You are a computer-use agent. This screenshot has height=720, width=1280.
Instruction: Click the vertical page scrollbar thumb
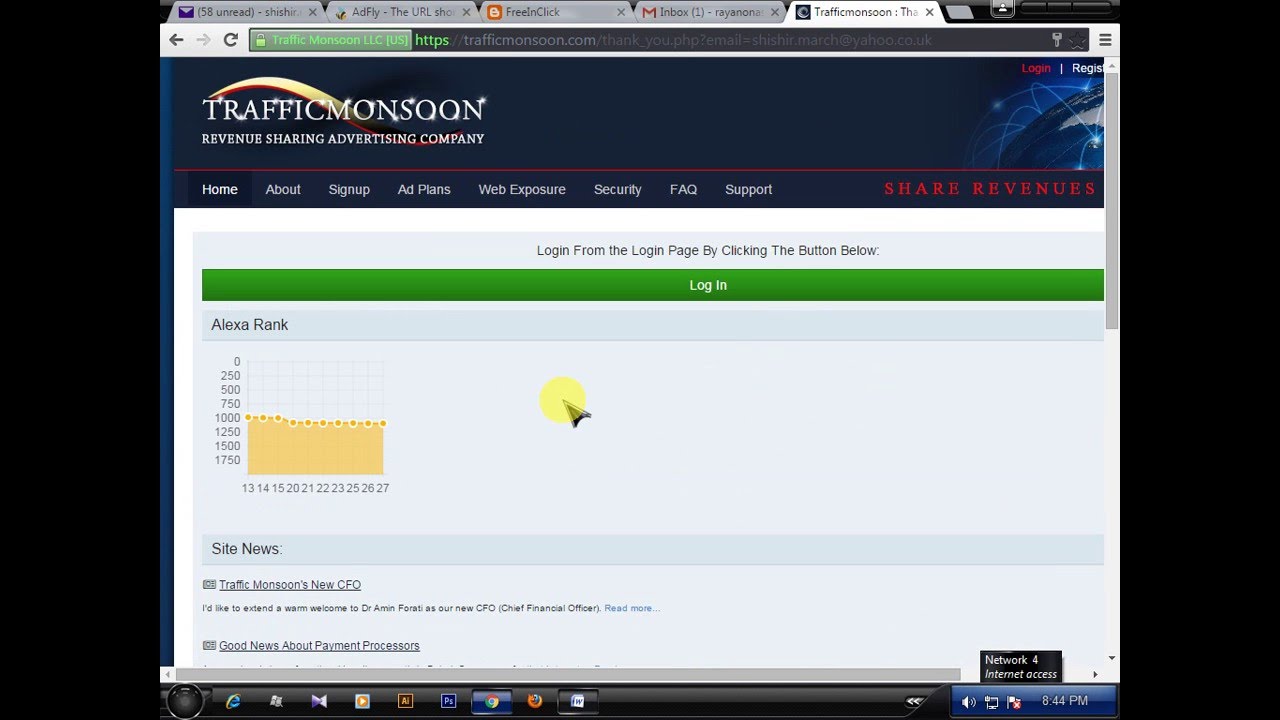(1112, 200)
